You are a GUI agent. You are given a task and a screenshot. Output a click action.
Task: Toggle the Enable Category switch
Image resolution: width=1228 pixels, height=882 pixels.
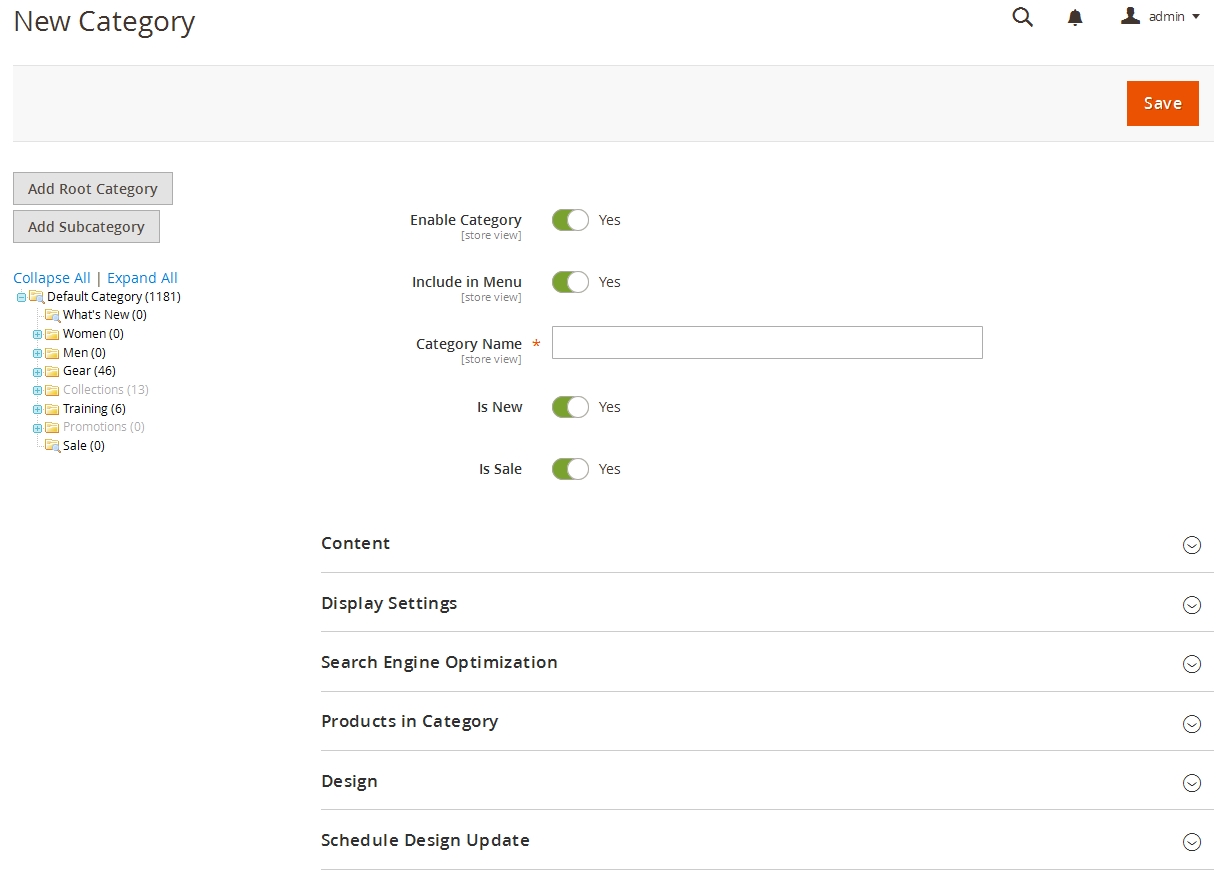click(x=570, y=220)
